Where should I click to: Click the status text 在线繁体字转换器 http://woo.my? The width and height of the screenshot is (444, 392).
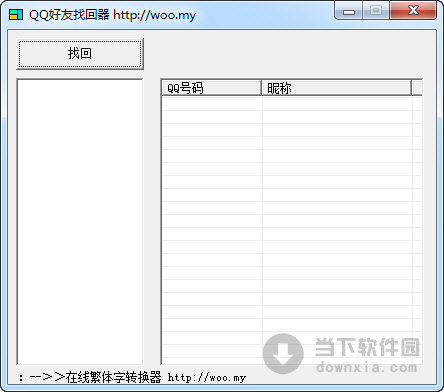(155, 377)
